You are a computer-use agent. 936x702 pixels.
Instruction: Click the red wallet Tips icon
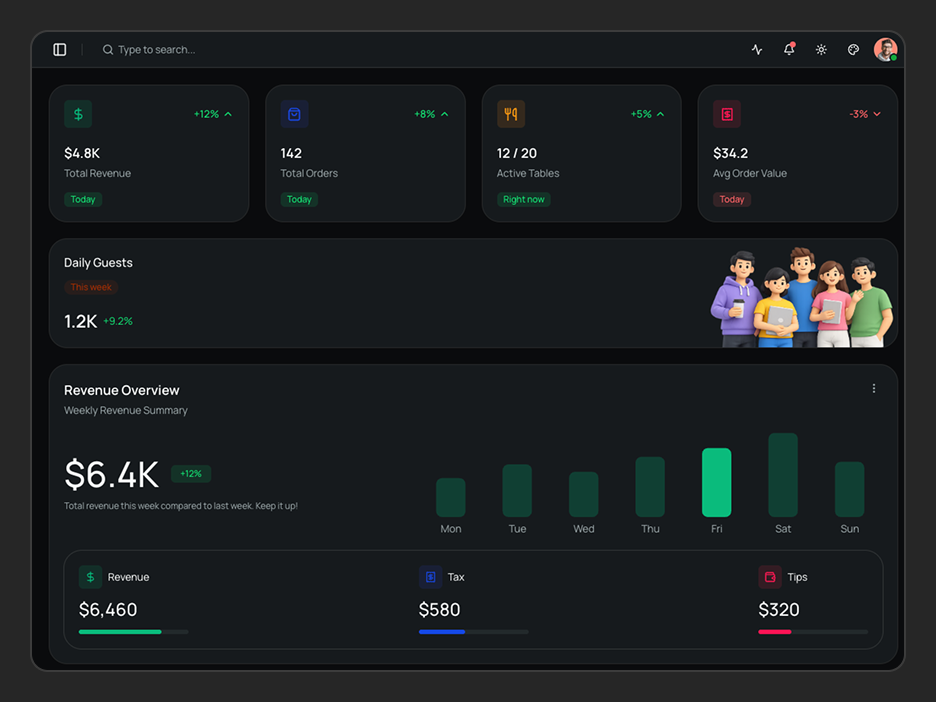(770, 577)
